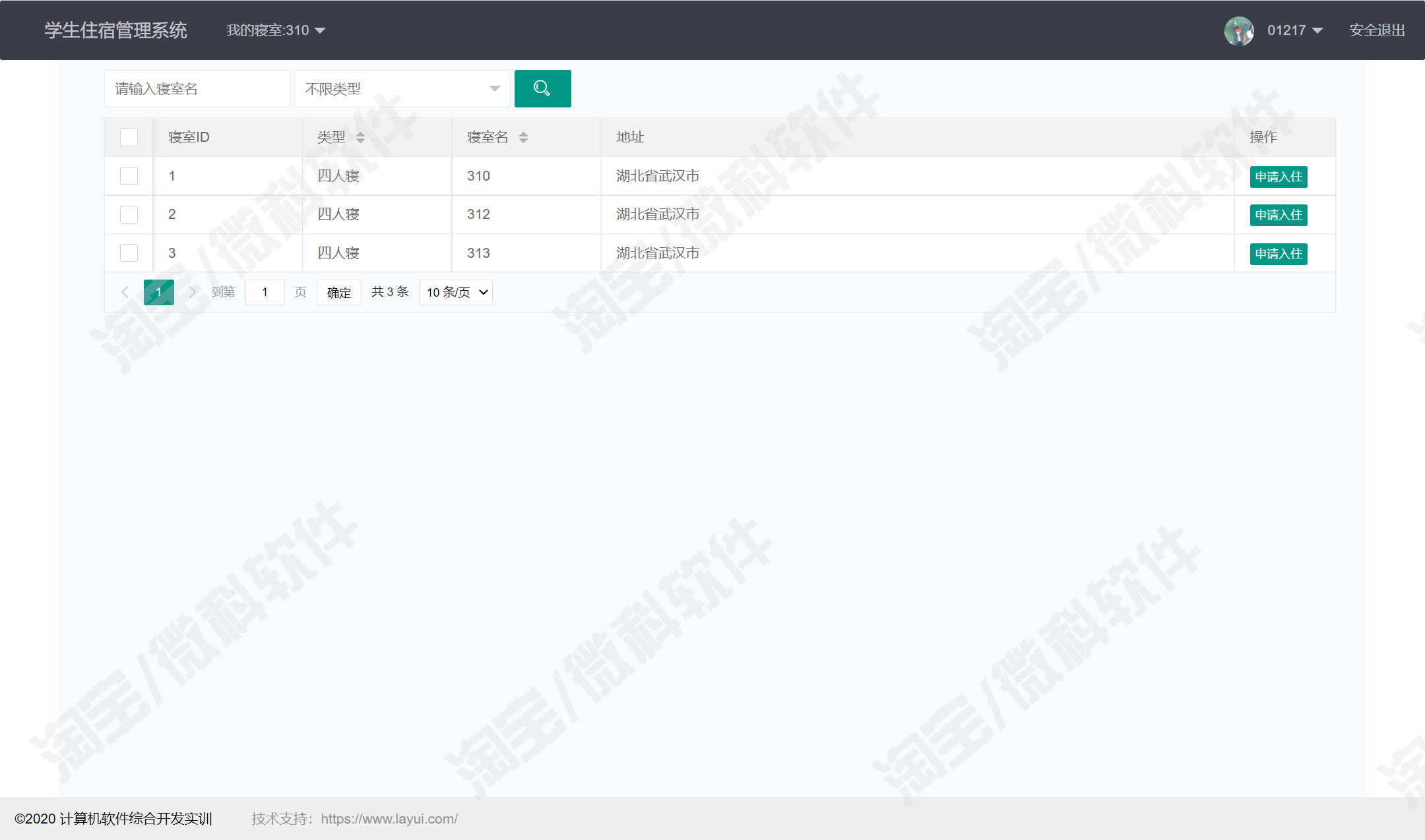
Task: Open the 不限类型 type dropdown
Action: (402, 88)
